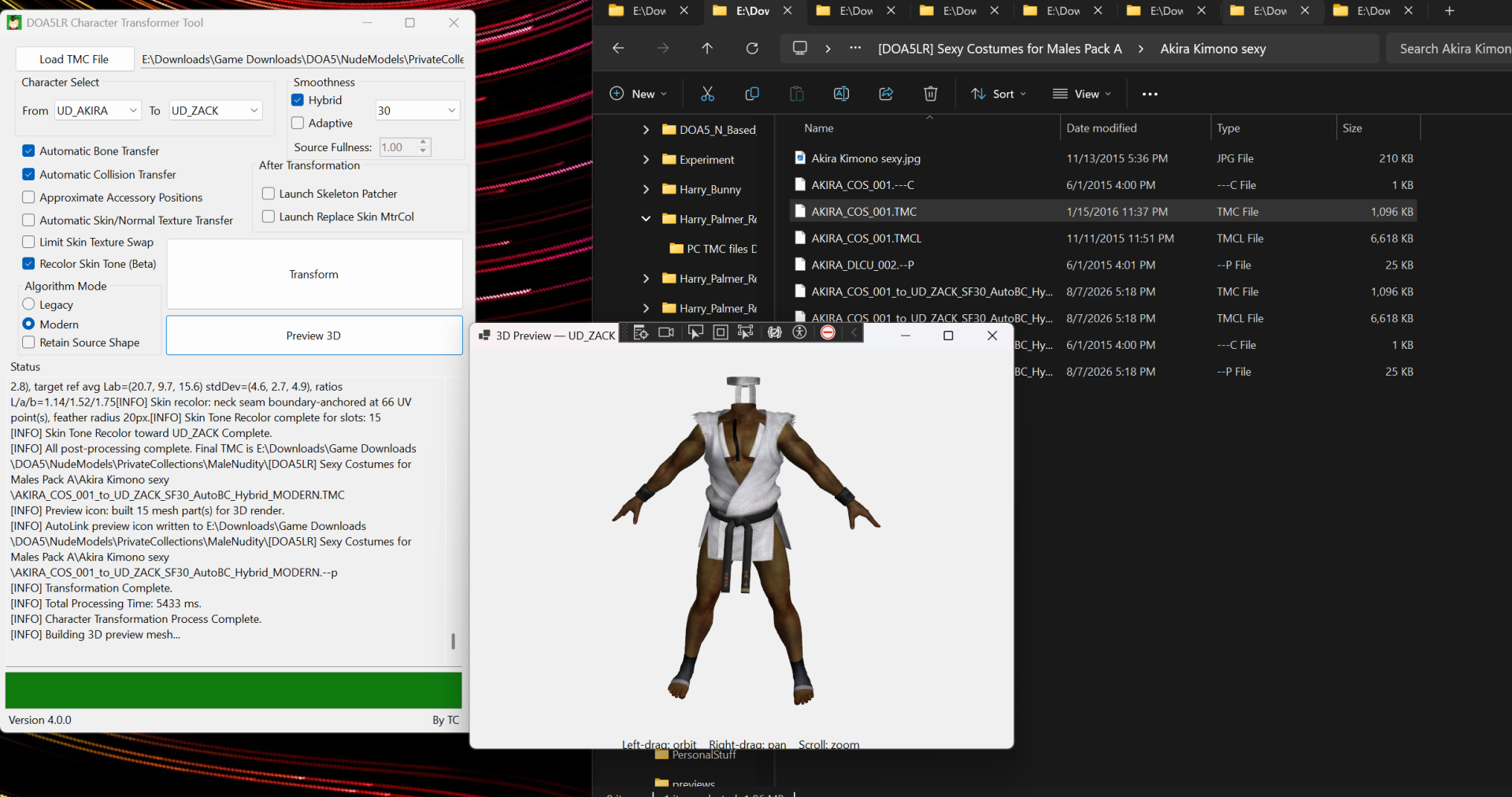Check Retain Source Shape option
The height and width of the screenshot is (797, 1512).
click(x=28, y=342)
